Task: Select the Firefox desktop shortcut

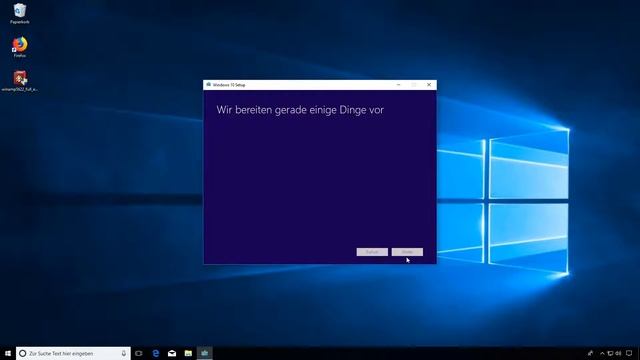Action: point(20,47)
